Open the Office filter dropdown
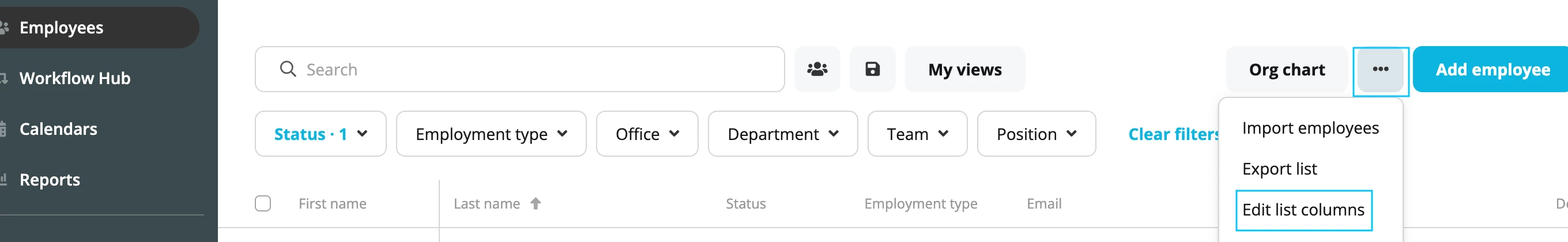This screenshot has width=1568, height=242. [x=647, y=134]
